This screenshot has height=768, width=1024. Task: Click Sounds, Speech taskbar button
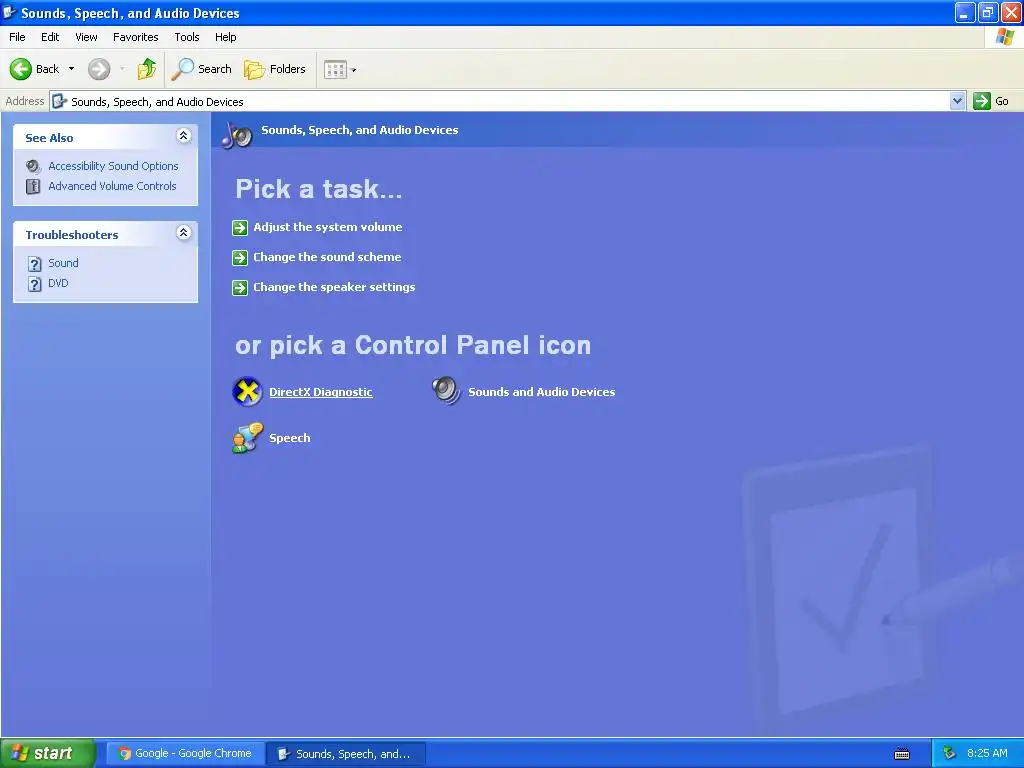click(346, 754)
